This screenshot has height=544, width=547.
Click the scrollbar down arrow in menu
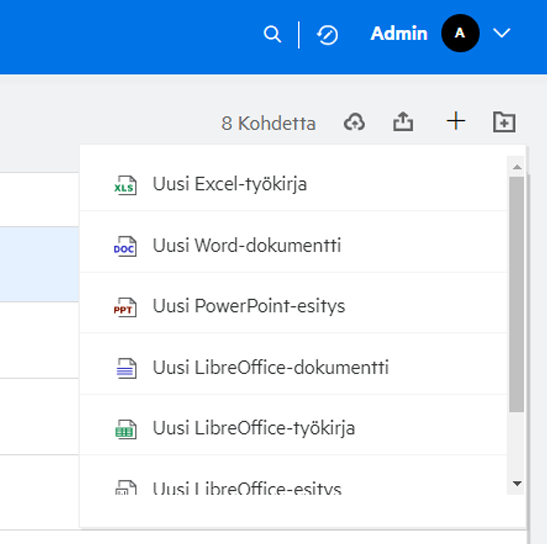[517, 484]
